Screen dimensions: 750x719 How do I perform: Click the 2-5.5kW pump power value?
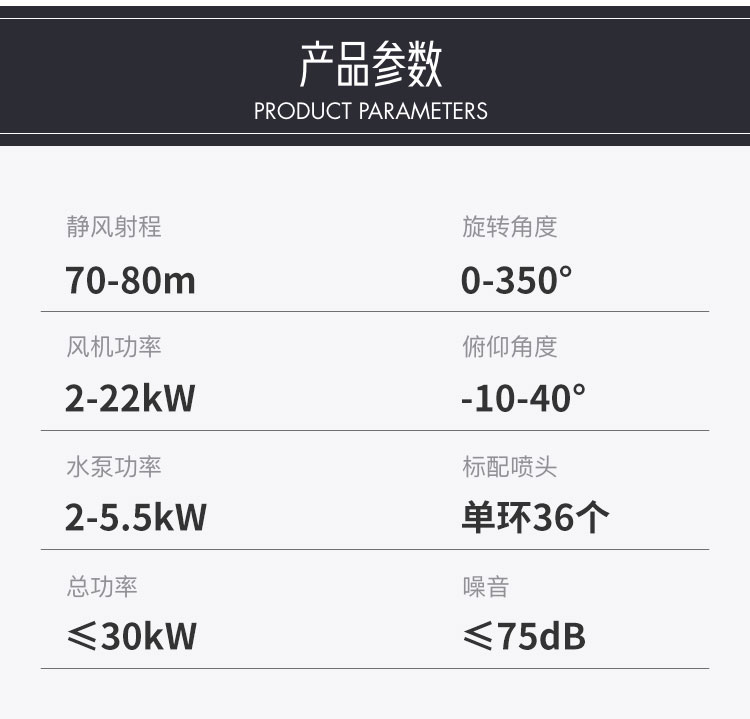(136, 518)
